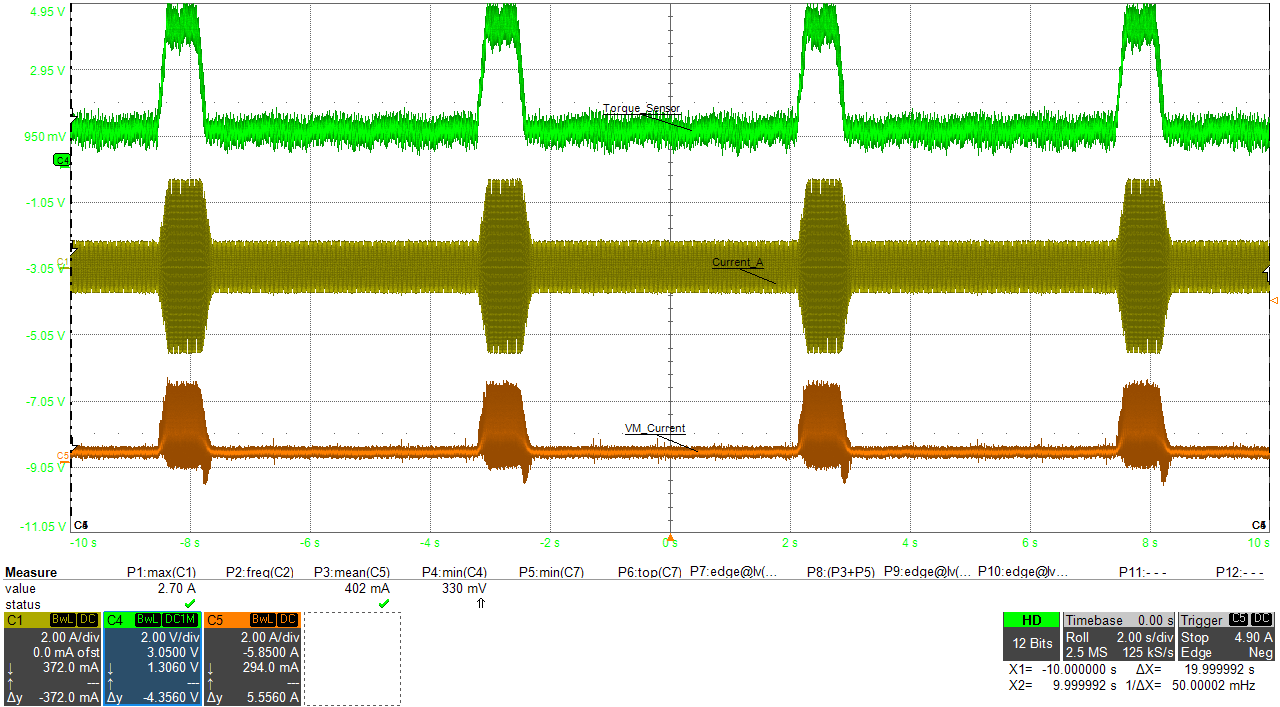Open the C4 channel descriptor box
Screen dimensions: 1280x707
click(x=152, y=659)
